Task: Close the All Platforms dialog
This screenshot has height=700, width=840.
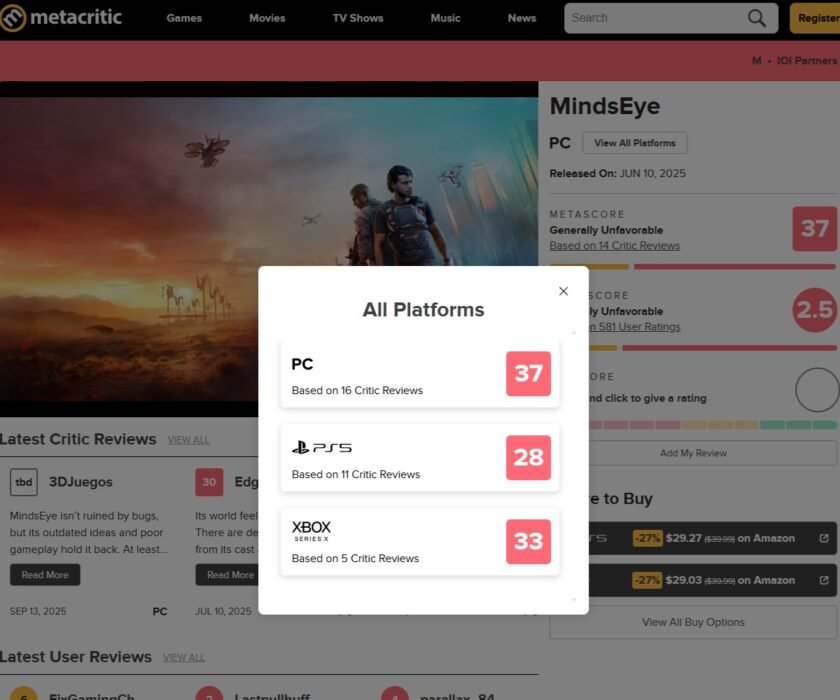Action: tap(563, 291)
